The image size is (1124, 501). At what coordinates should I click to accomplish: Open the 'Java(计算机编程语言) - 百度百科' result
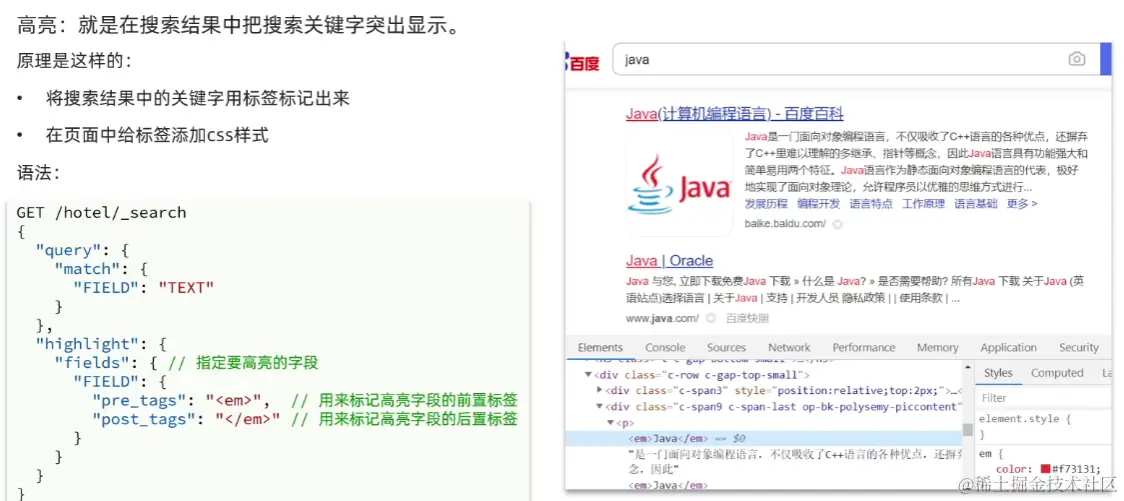coord(734,113)
